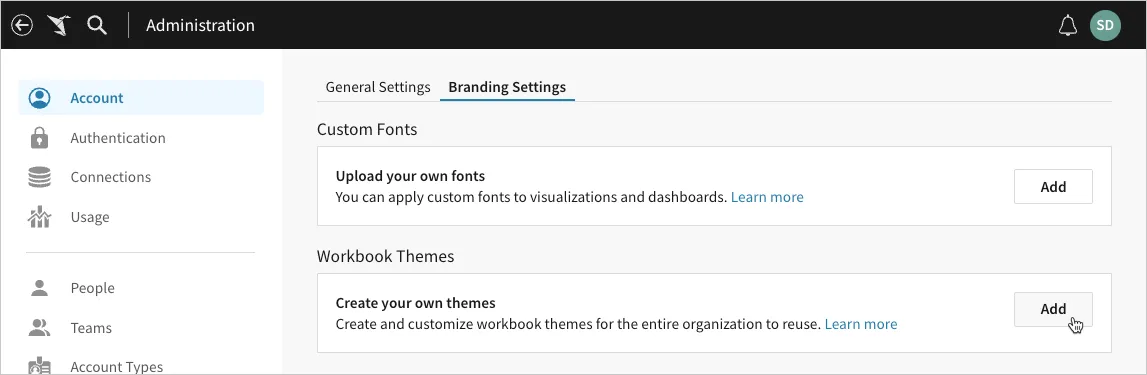Click the Account Types badge icon

(39, 366)
